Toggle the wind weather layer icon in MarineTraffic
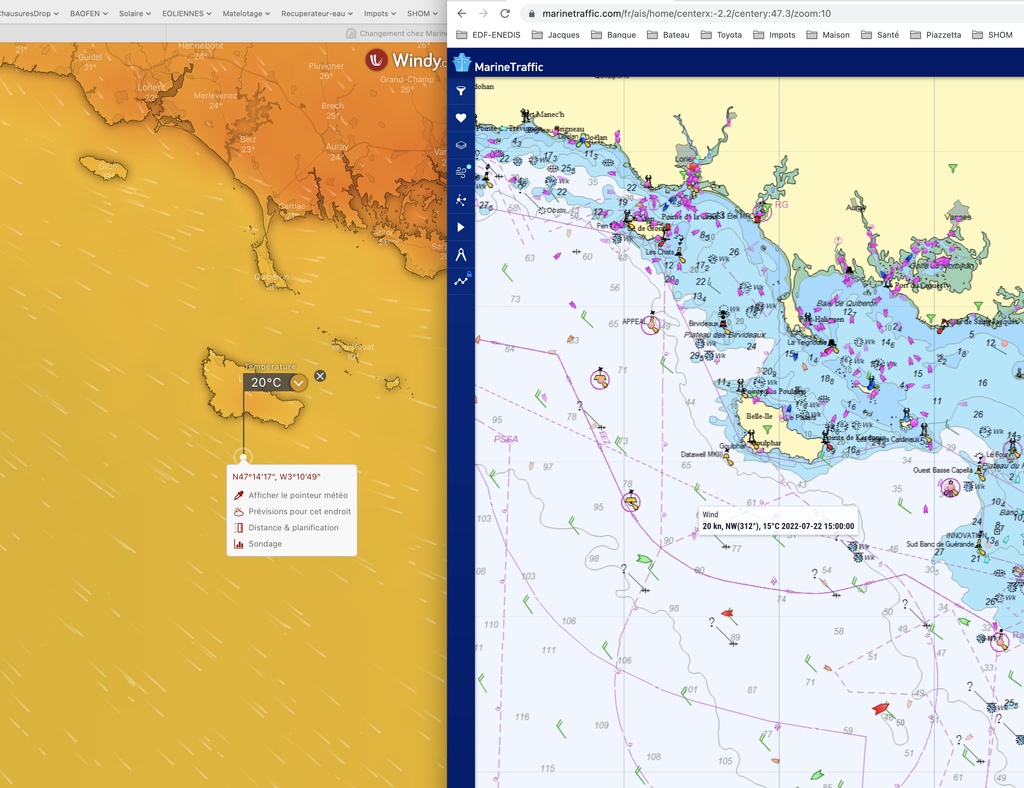This screenshot has width=1024, height=788. pyautogui.click(x=462, y=172)
